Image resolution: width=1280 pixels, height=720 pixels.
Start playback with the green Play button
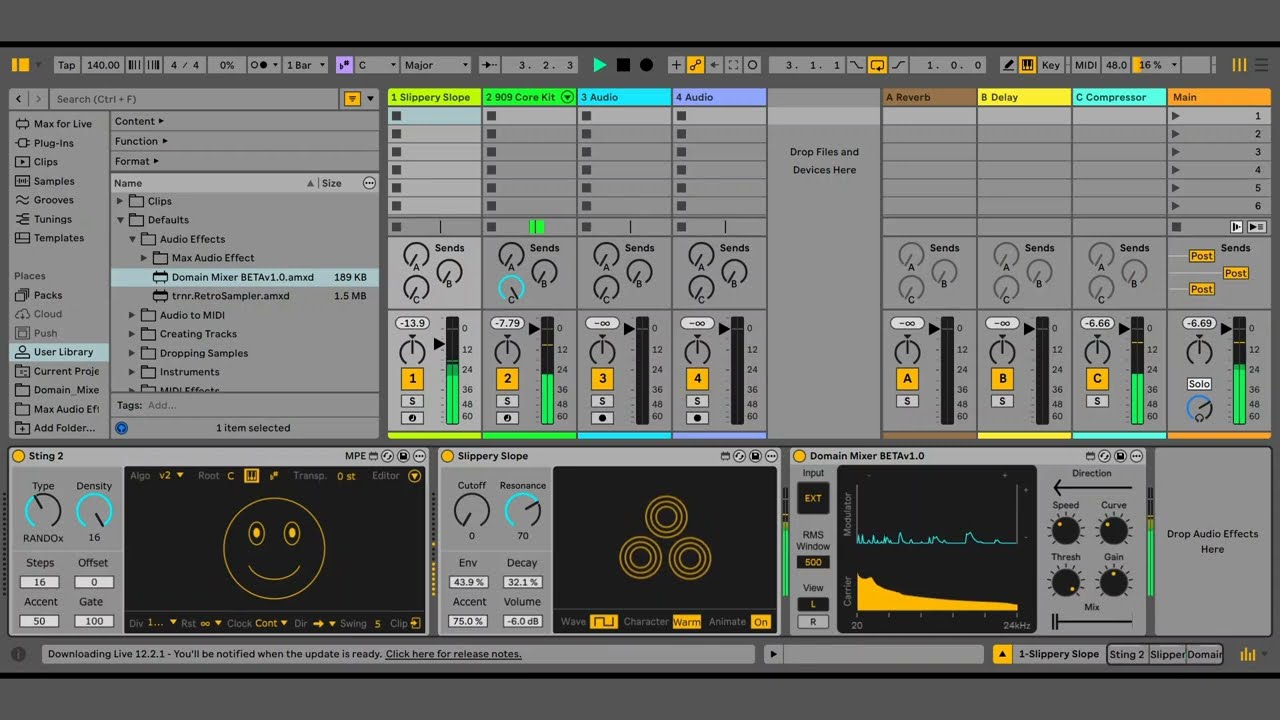click(x=600, y=65)
